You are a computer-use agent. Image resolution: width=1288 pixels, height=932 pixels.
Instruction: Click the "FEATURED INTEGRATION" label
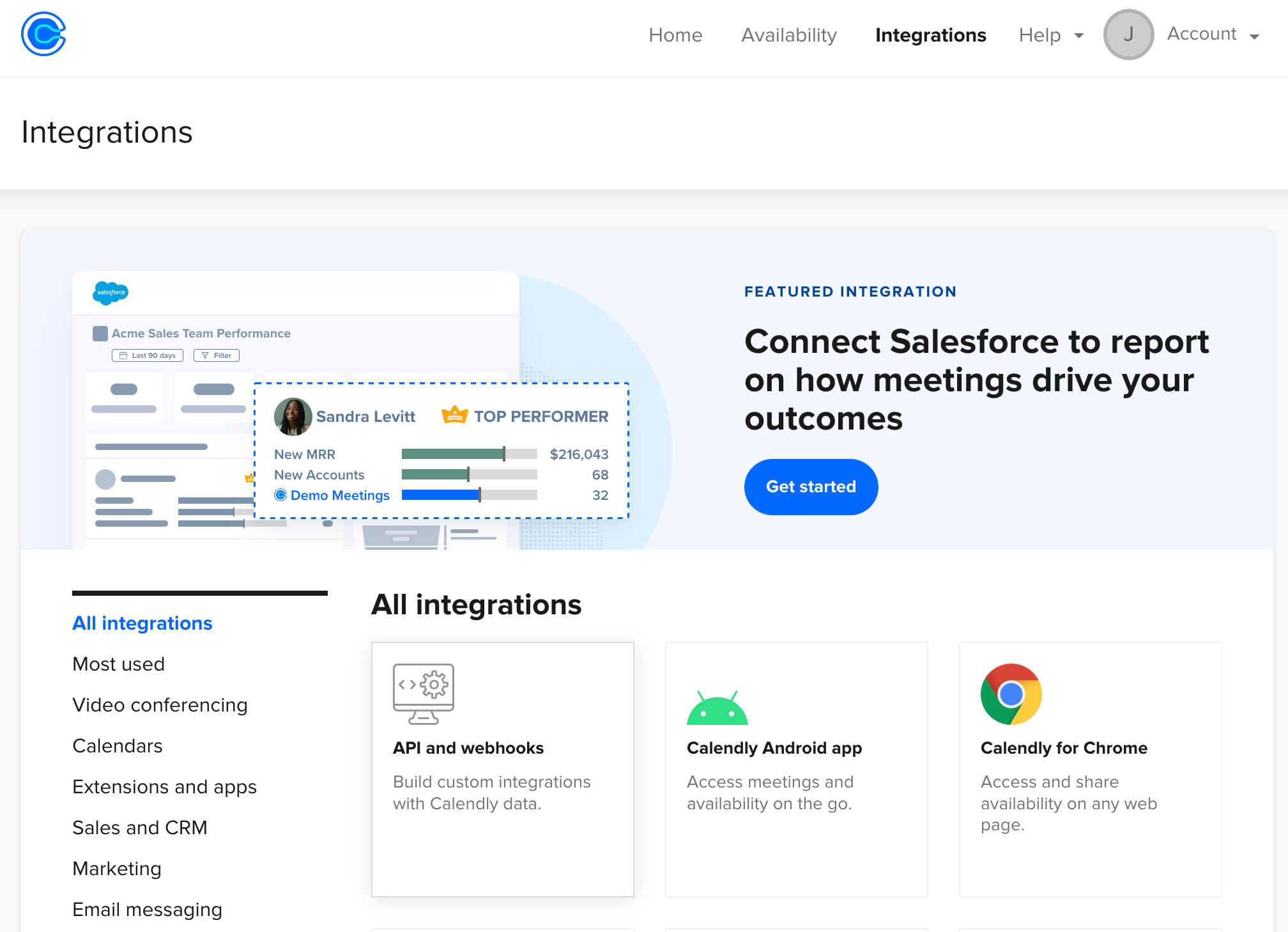(x=850, y=291)
